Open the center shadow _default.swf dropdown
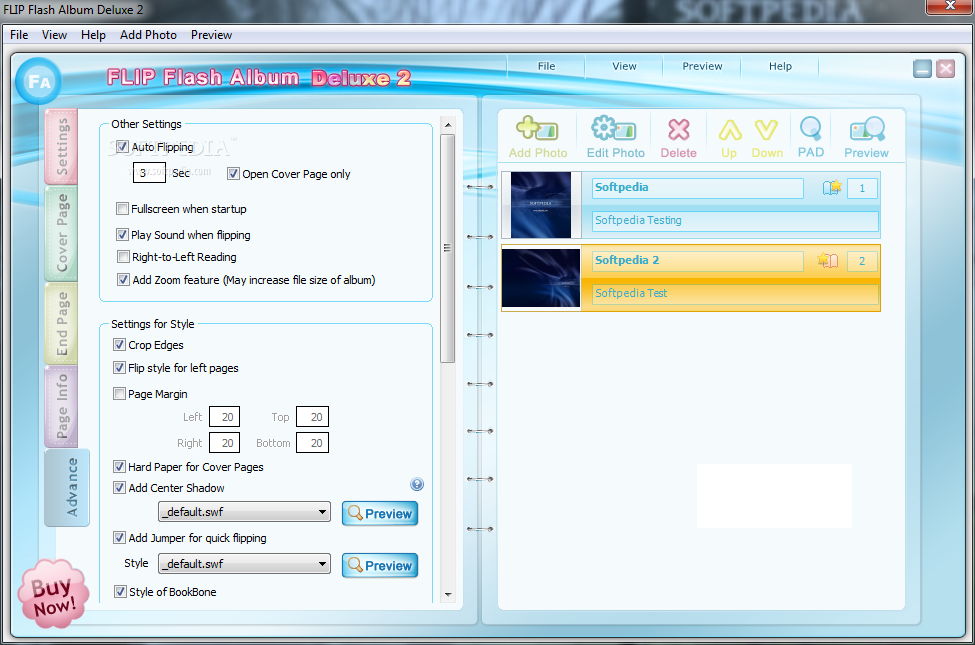The image size is (975, 645). [x=244, y=512]
